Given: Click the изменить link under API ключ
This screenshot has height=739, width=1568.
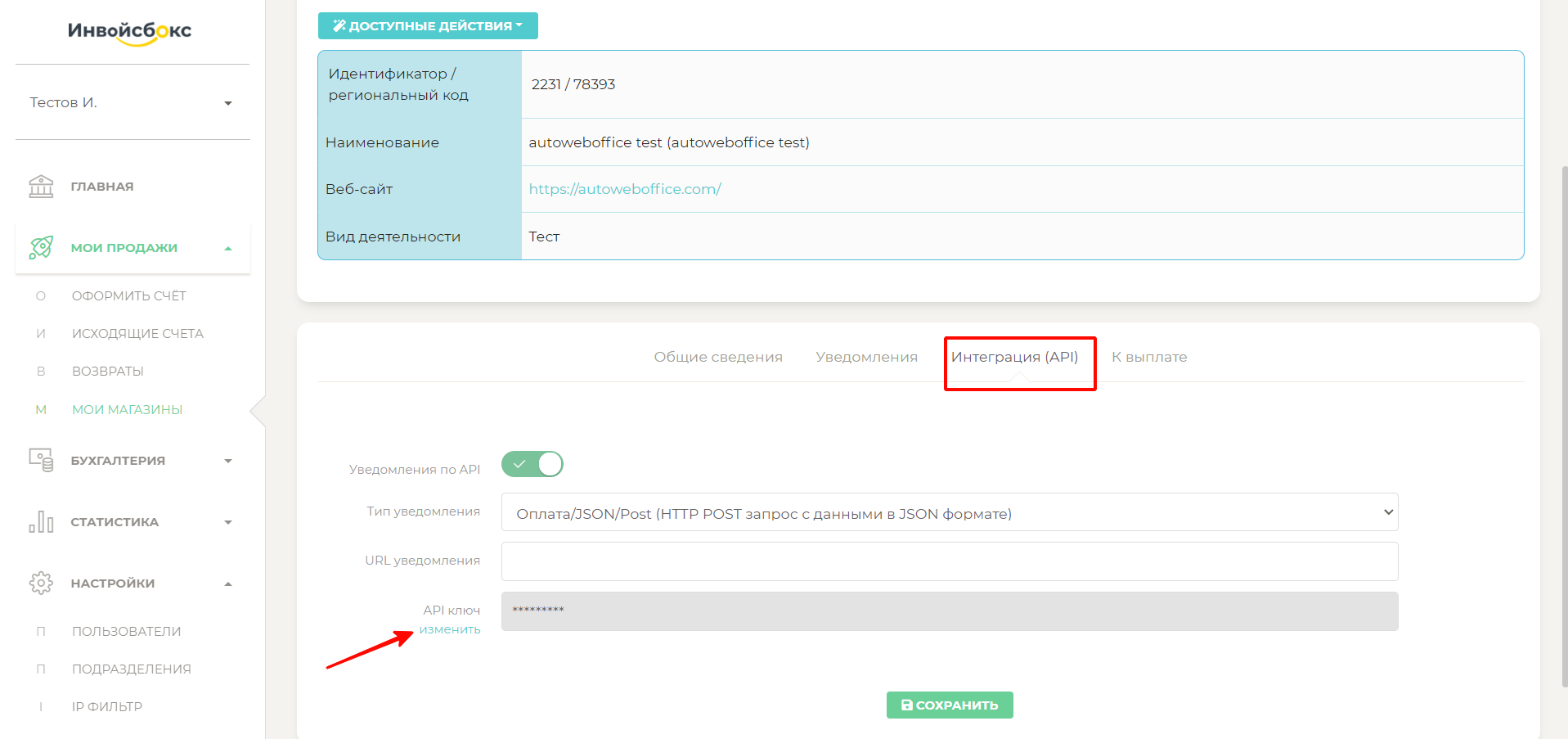Looking at the screenshot, I should [450, 629].
